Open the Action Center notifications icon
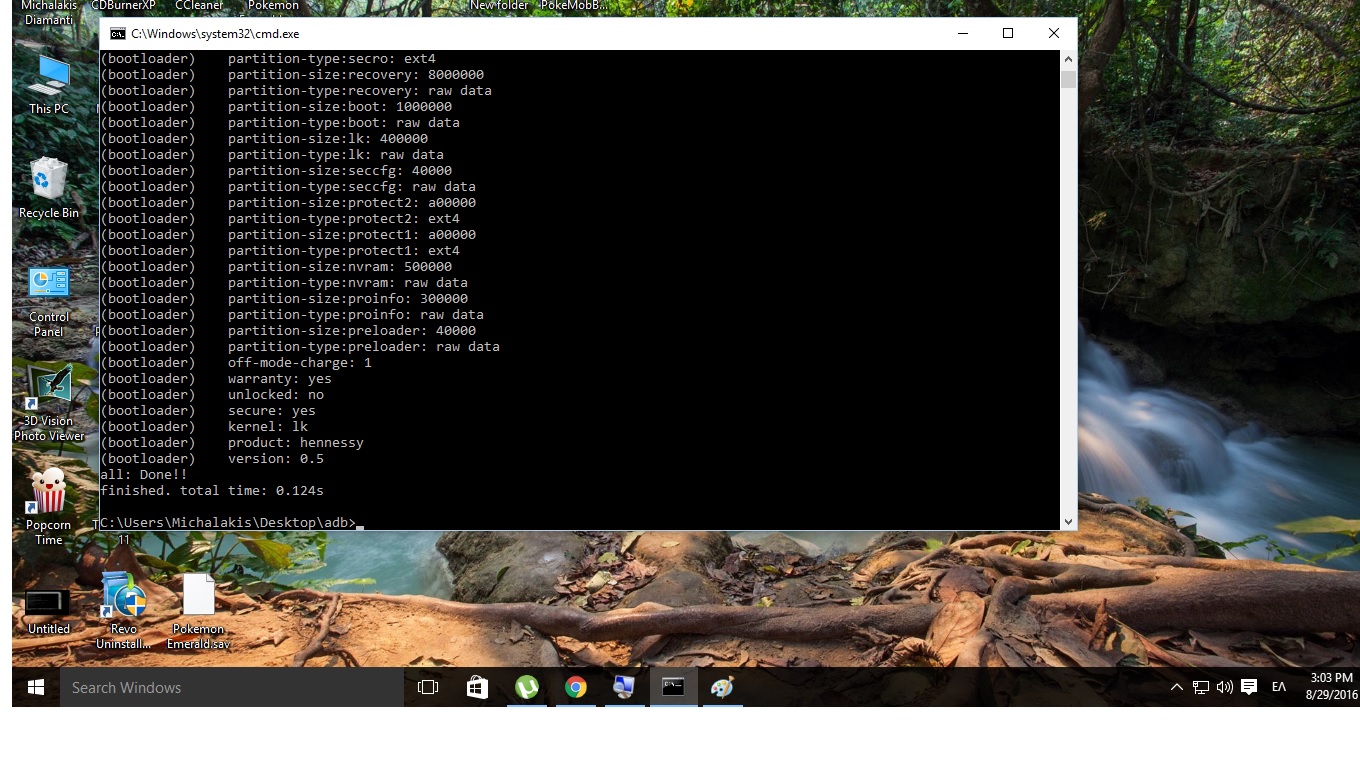Viewport: 1360px width, 768px height. [x=1248, y=687]
